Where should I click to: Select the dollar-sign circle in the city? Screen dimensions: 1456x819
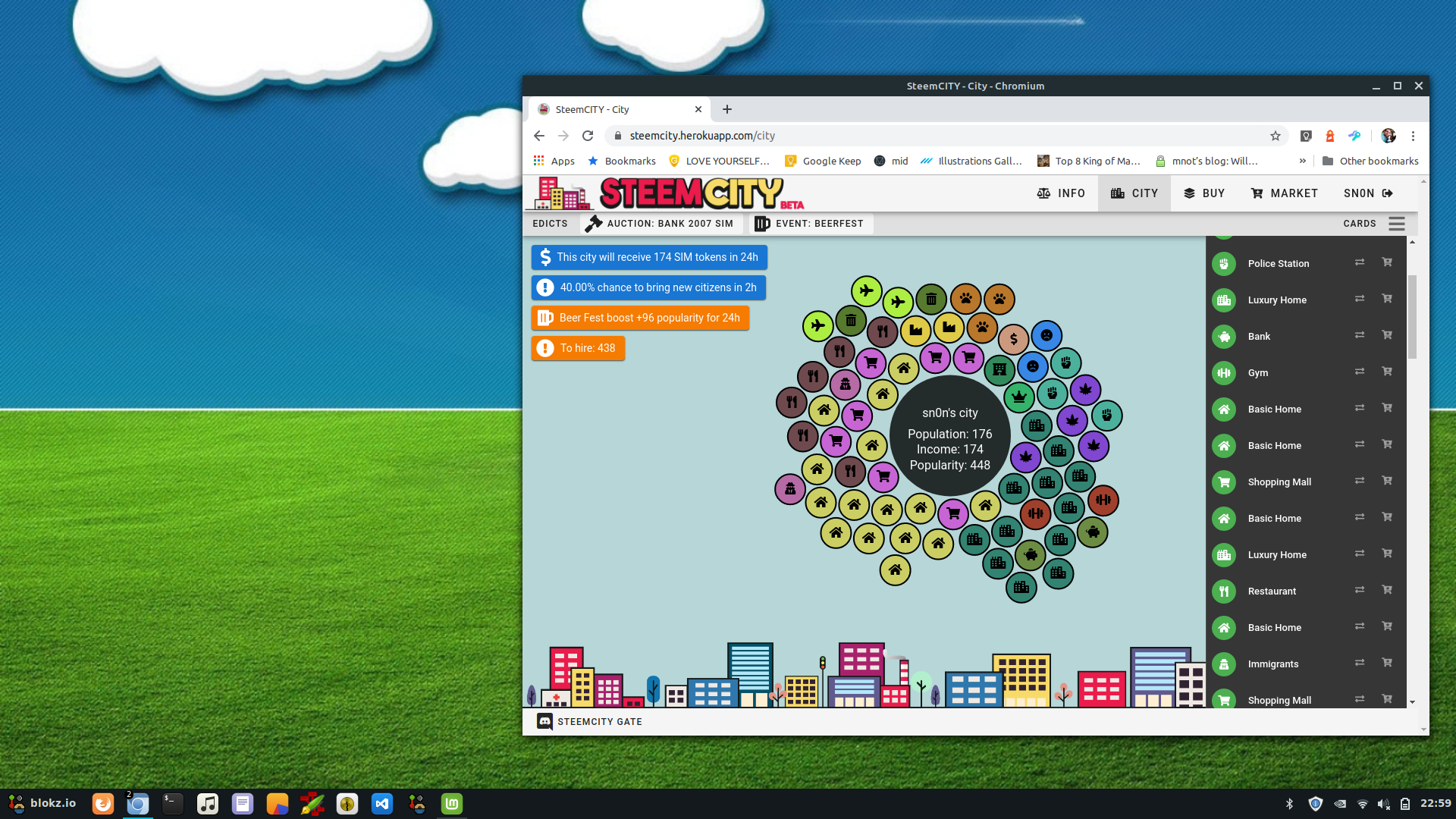click(1013, 339)
